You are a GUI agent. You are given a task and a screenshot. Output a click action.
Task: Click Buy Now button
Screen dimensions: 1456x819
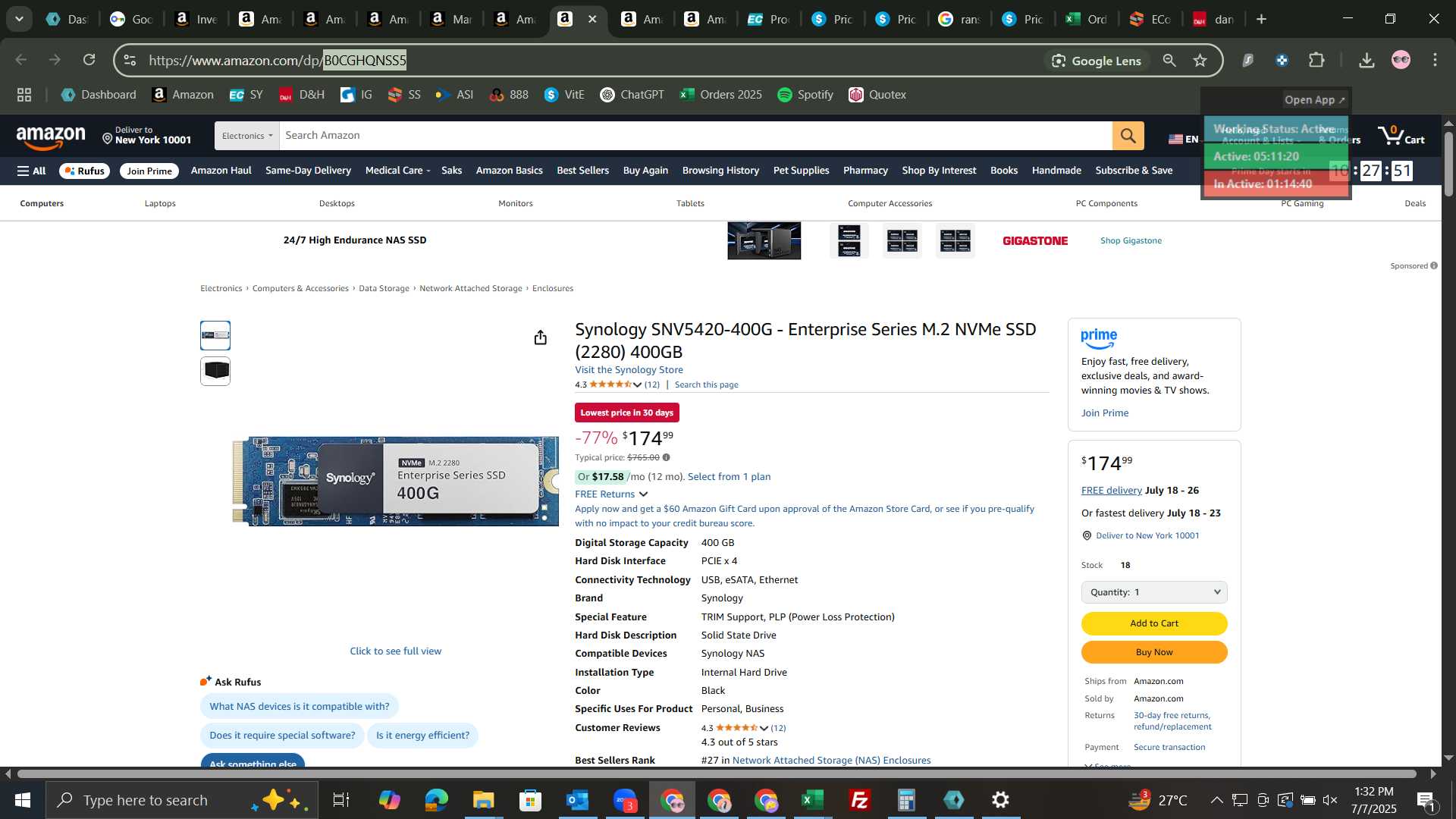[x=1154, y=652]
